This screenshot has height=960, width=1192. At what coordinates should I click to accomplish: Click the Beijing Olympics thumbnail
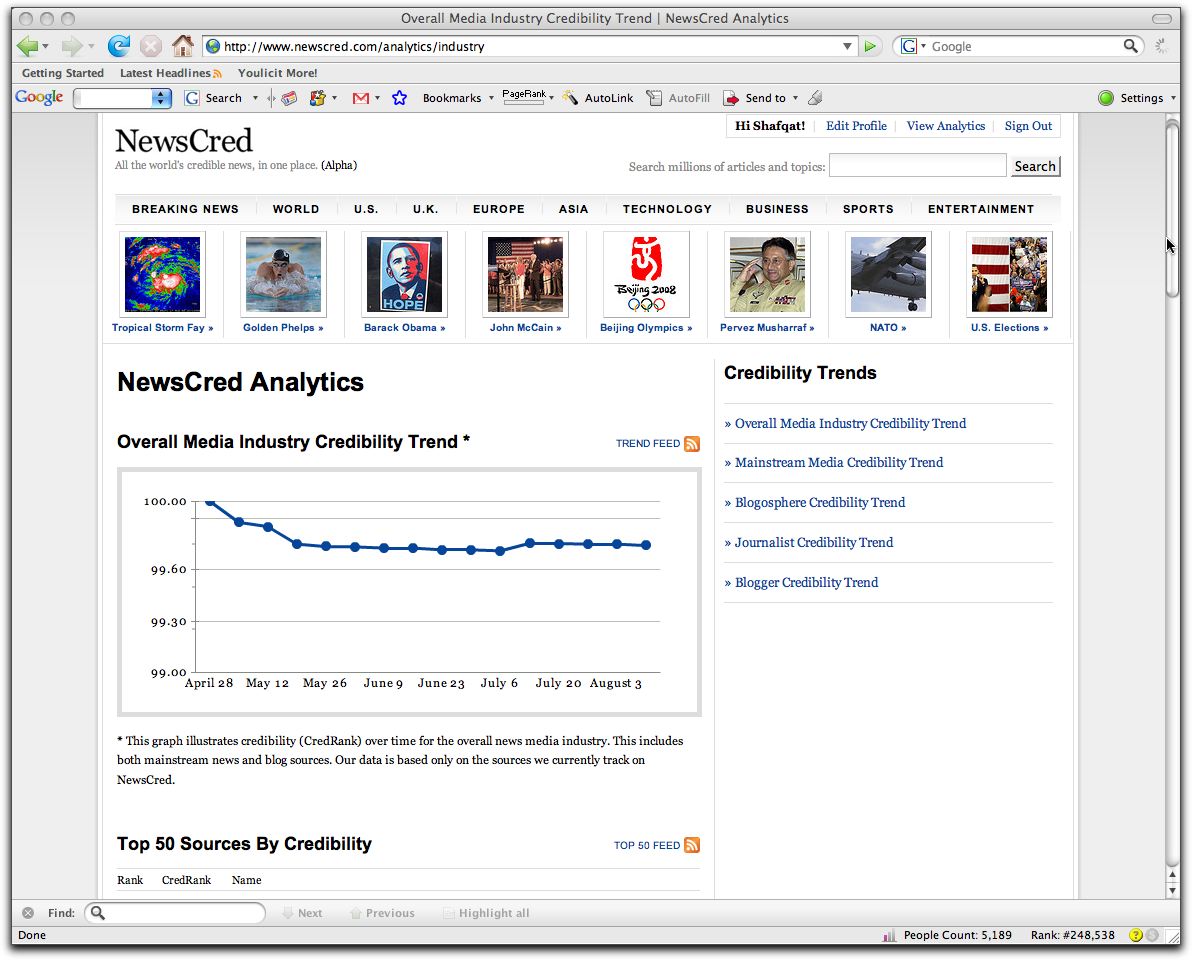click(x=646, y=274)
